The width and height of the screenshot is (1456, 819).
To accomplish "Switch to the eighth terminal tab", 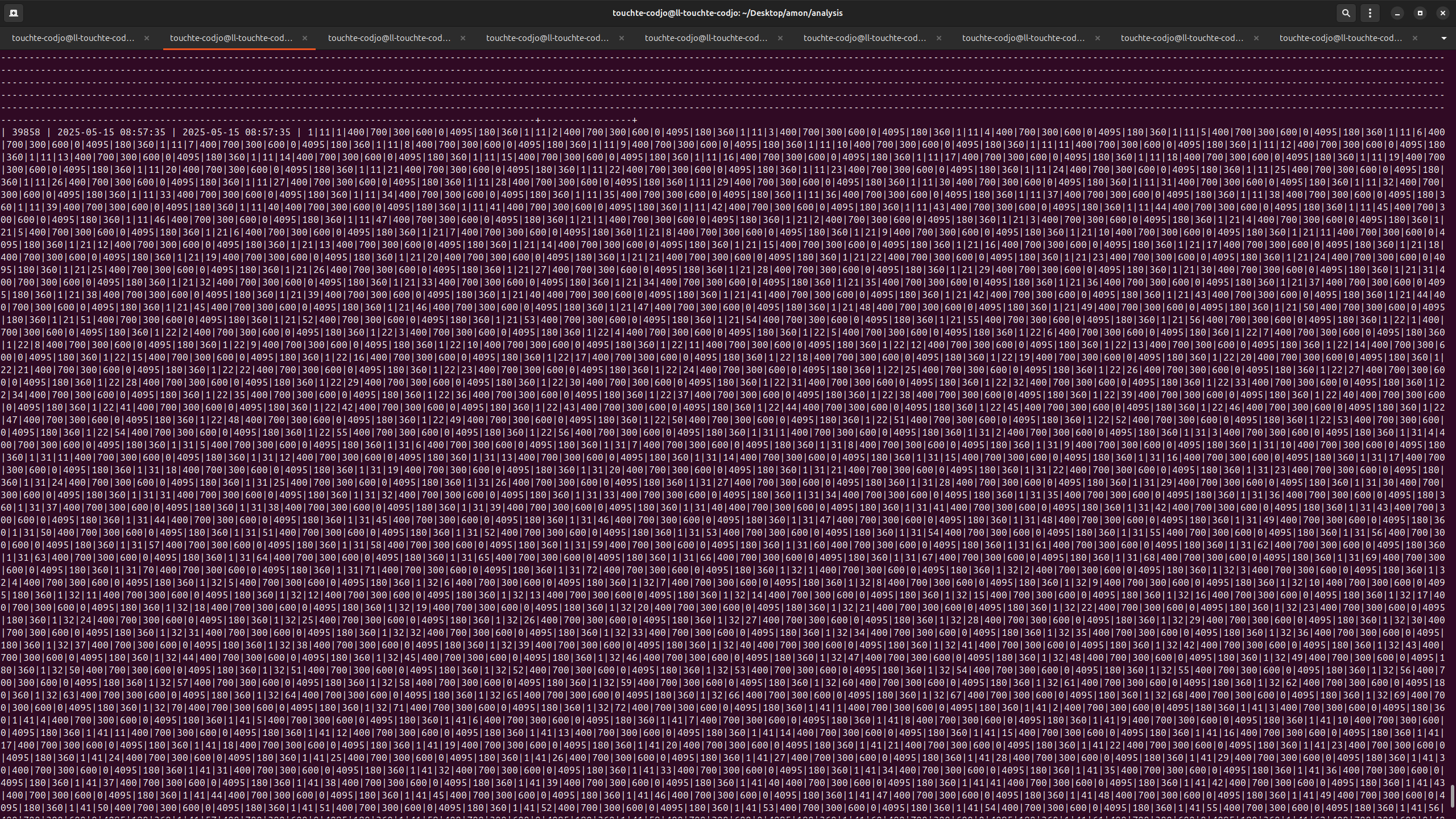I will [1182, 38].
